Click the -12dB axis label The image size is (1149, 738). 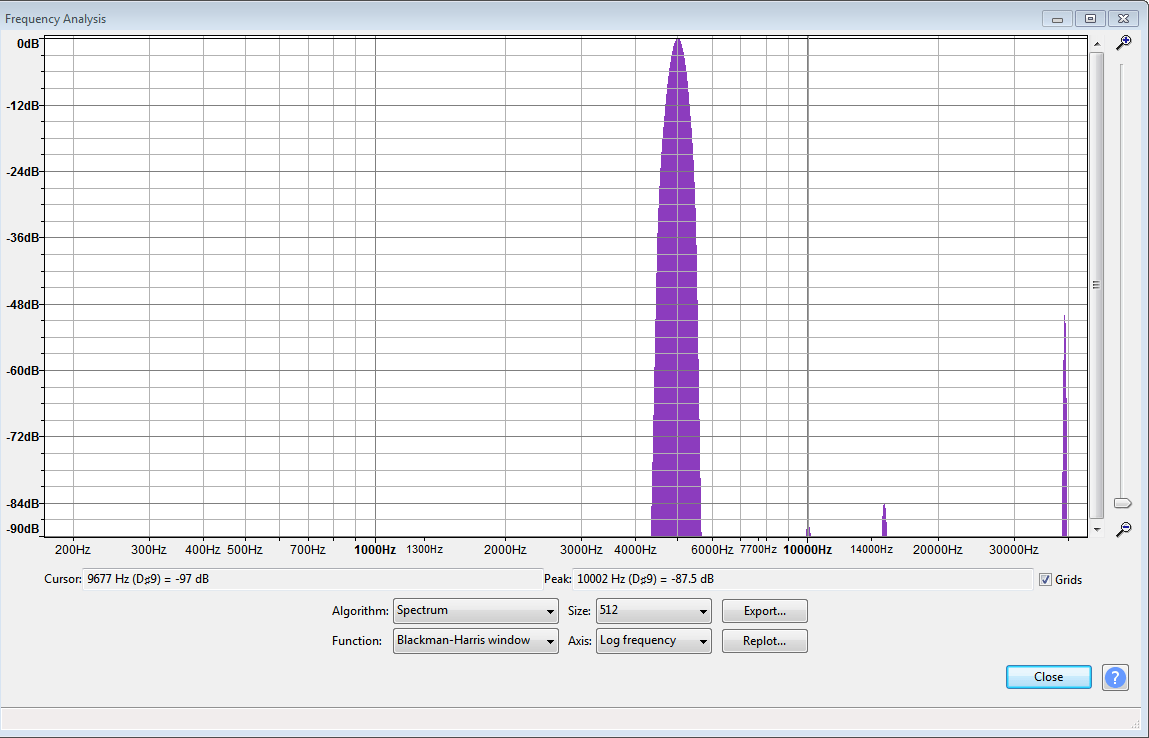click(23, 106)
